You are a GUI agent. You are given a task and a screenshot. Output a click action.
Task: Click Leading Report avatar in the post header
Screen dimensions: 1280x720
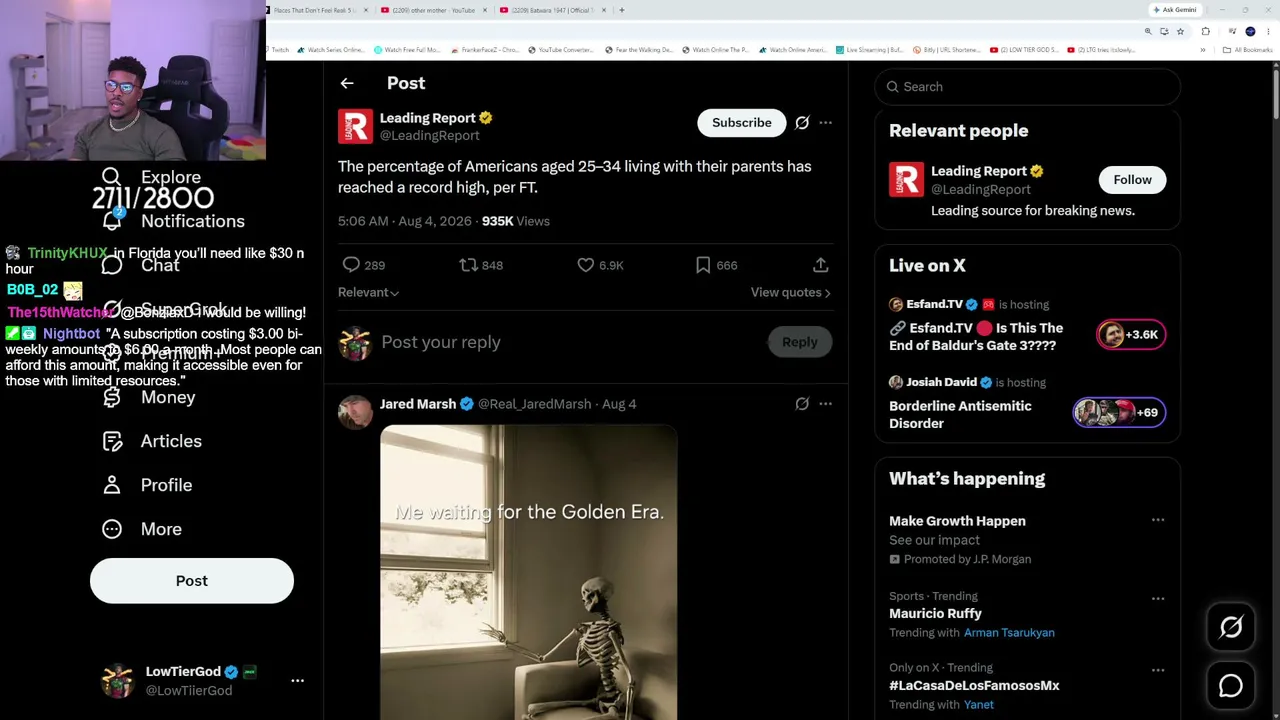[355, 126]
